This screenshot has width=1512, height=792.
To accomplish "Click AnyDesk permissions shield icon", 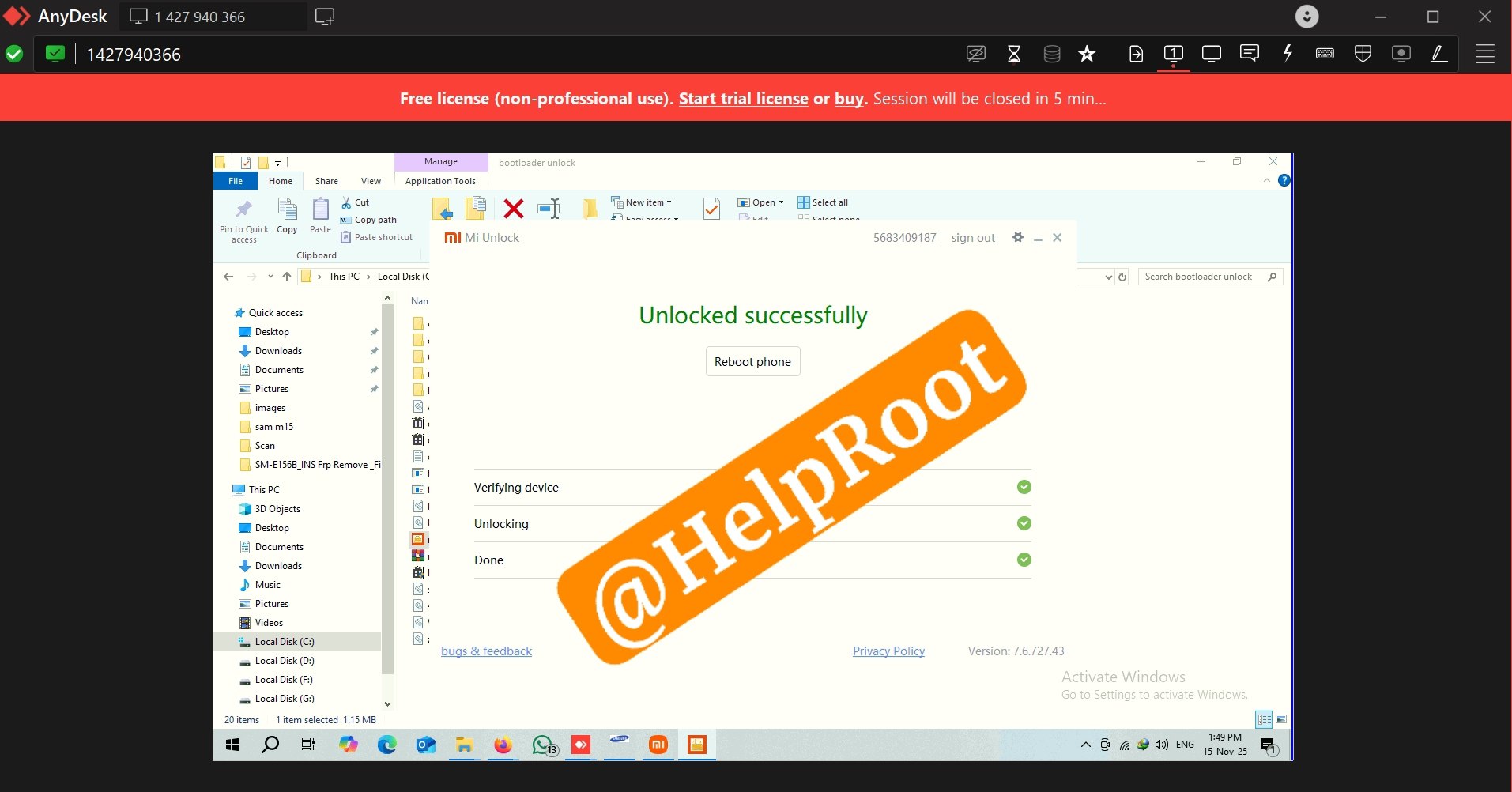I will click(x=1363, y=54).
